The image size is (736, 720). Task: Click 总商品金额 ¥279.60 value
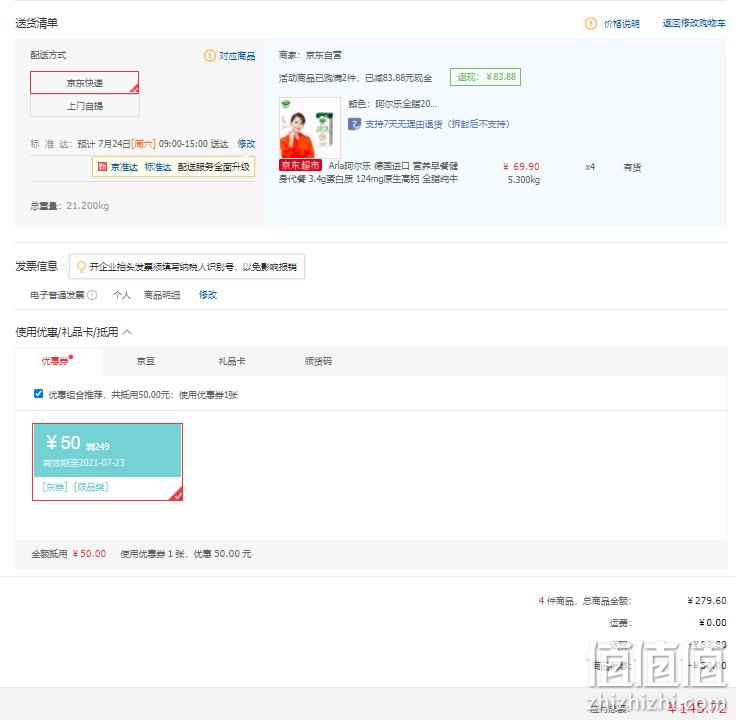coord(707,601)
